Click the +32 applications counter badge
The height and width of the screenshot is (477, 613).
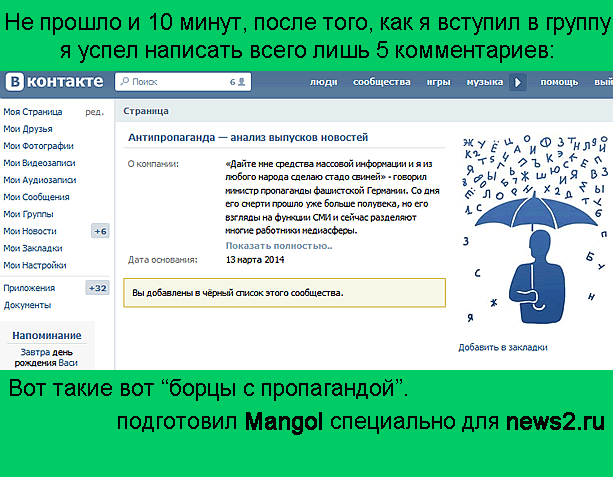point(97,288)
